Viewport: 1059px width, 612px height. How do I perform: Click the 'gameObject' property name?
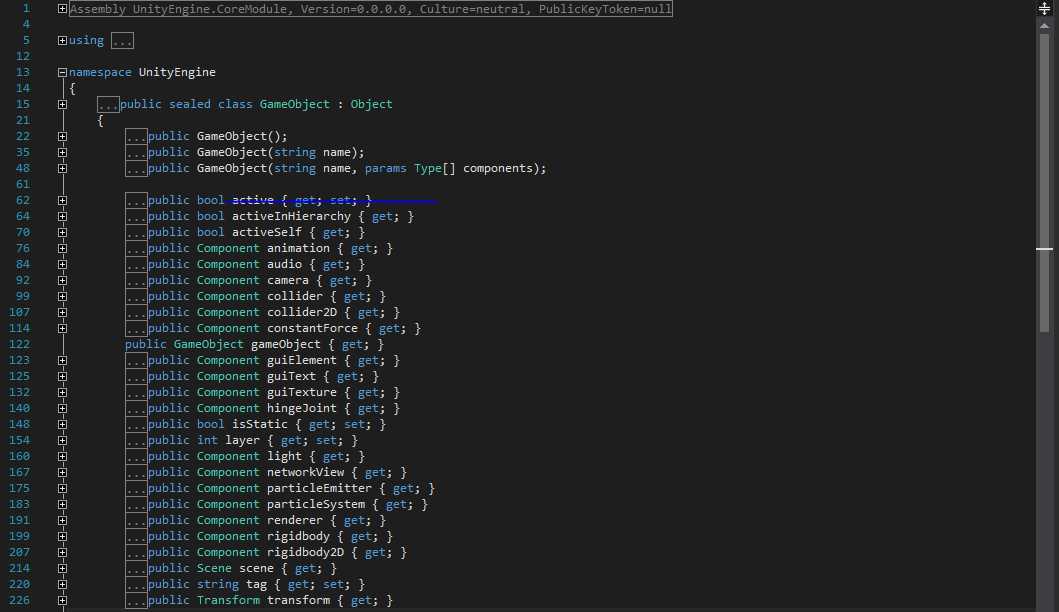(x=286, y=345)
